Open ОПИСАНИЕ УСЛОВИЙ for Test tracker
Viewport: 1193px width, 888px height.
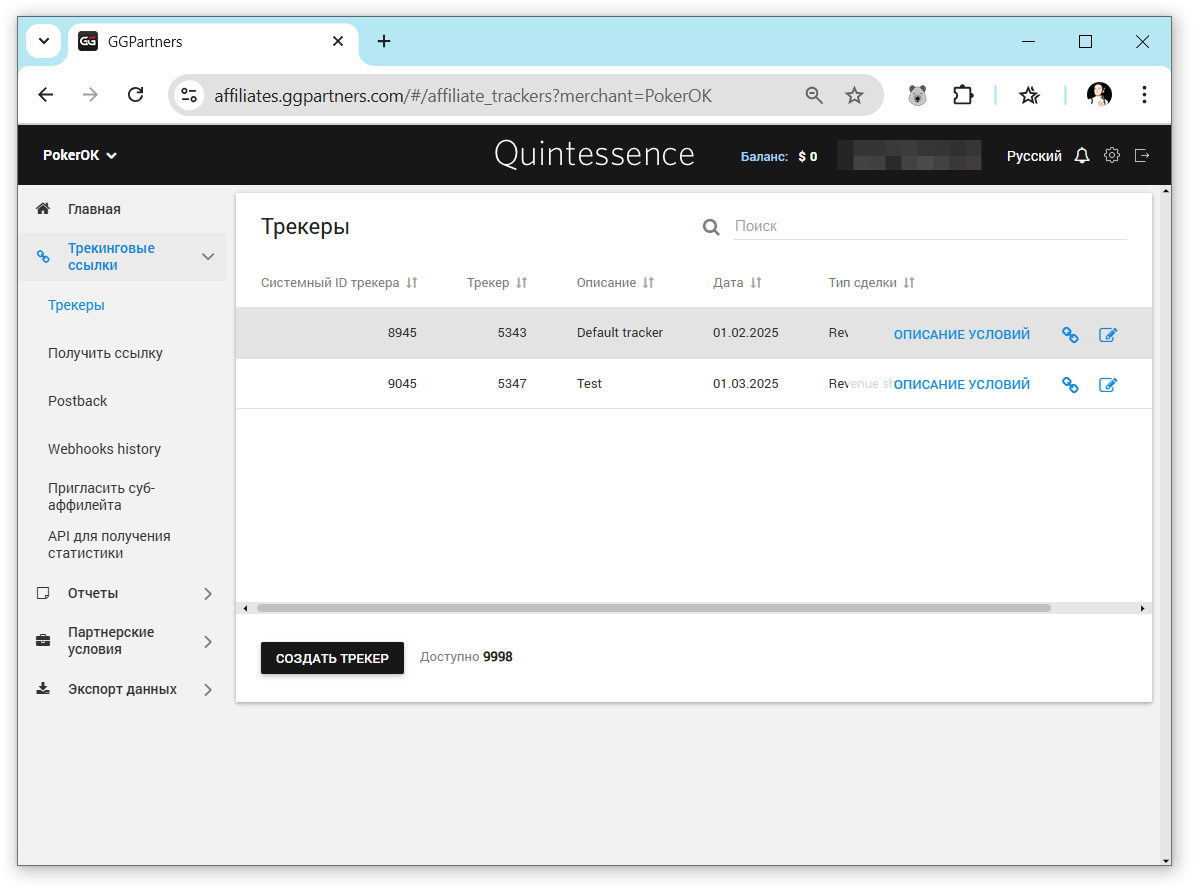[961, 385]
